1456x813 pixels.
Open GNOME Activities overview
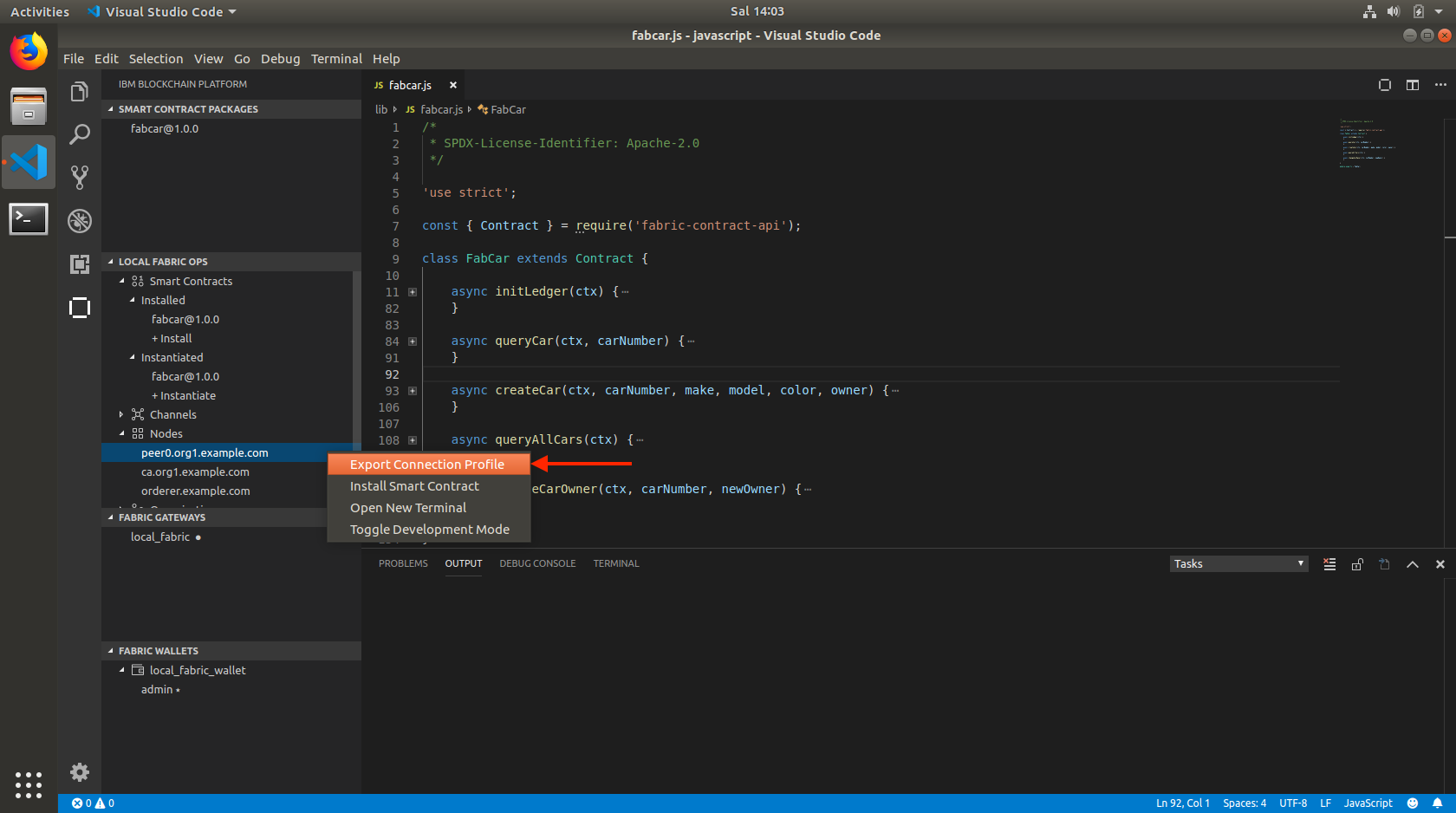40,11
